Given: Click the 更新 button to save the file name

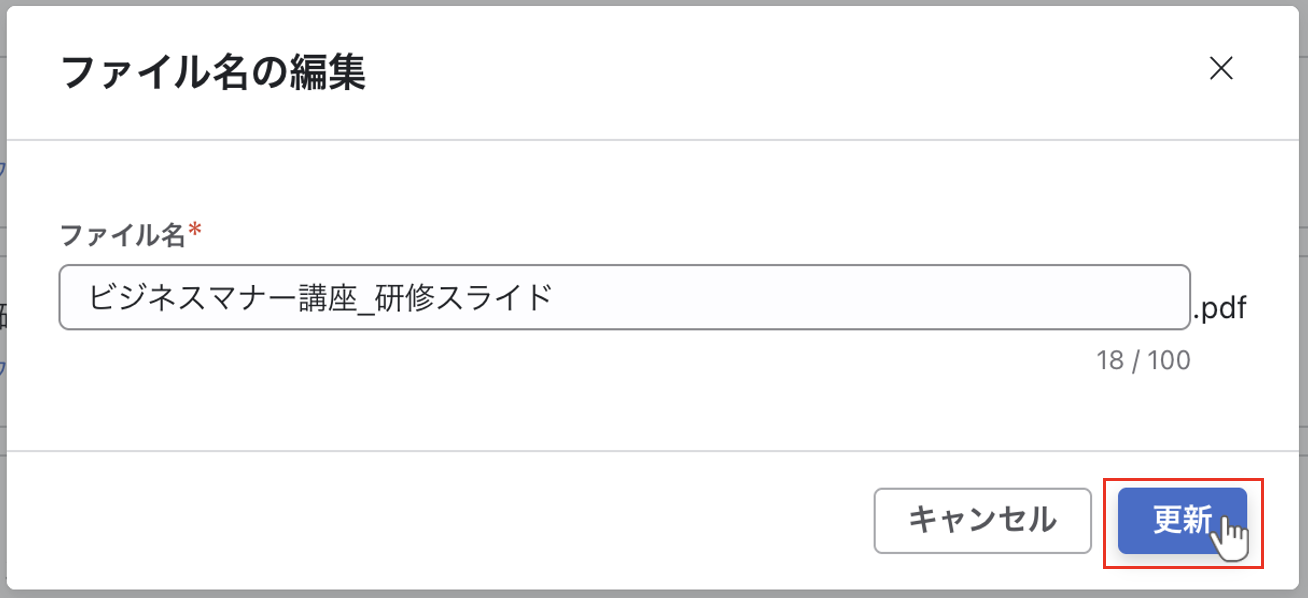Looking at the screenshot, I should [1185, 521].
